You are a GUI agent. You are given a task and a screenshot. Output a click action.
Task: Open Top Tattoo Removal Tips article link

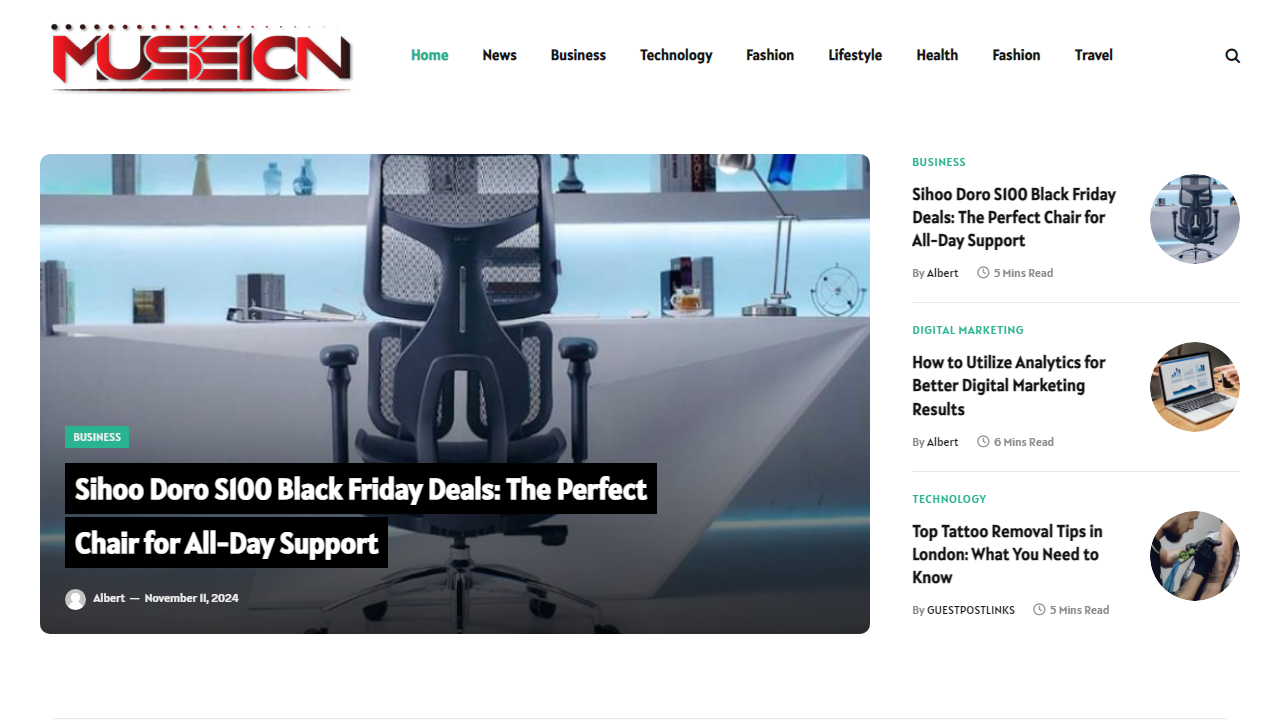(1007, 554)
